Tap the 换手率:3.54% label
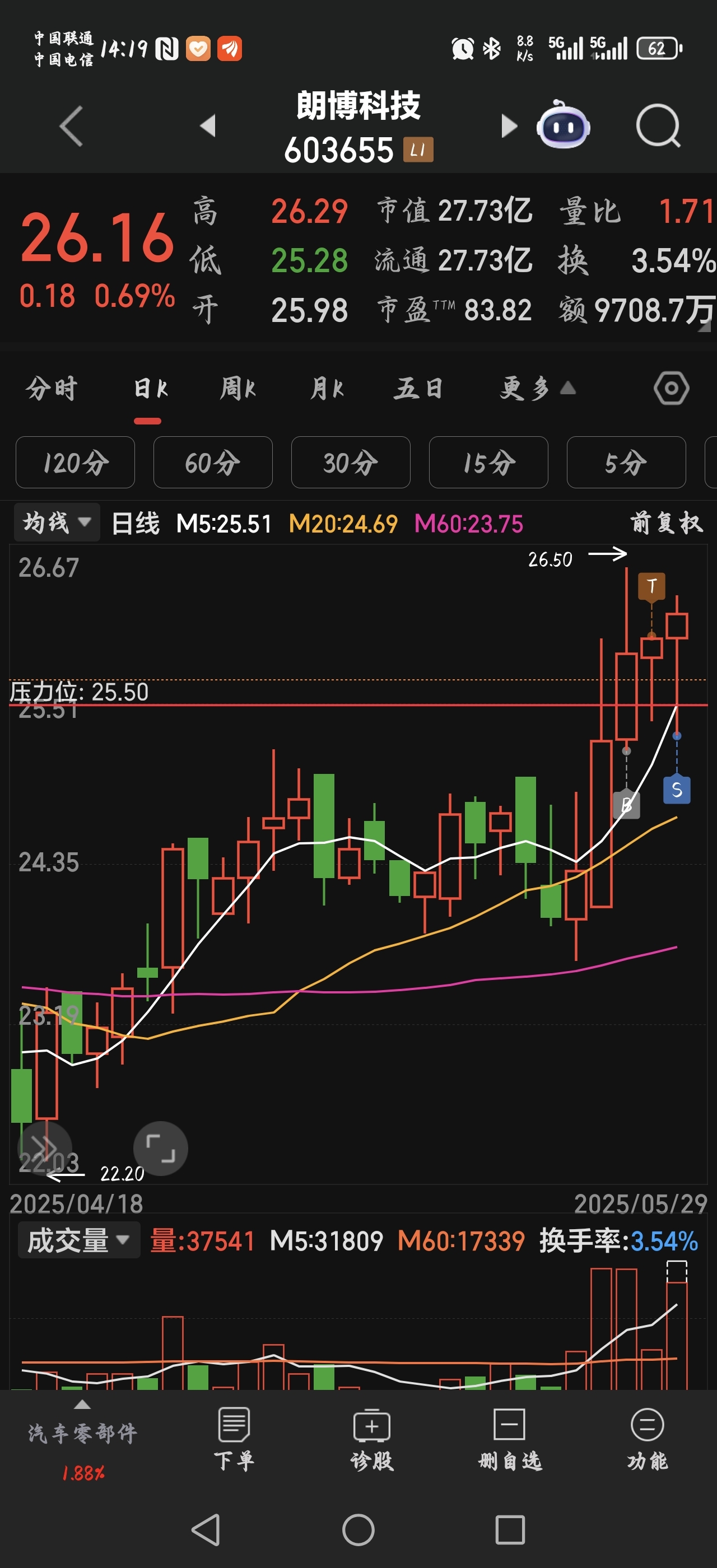The width and height of the screenshot is (717, 1568). 618,1241
